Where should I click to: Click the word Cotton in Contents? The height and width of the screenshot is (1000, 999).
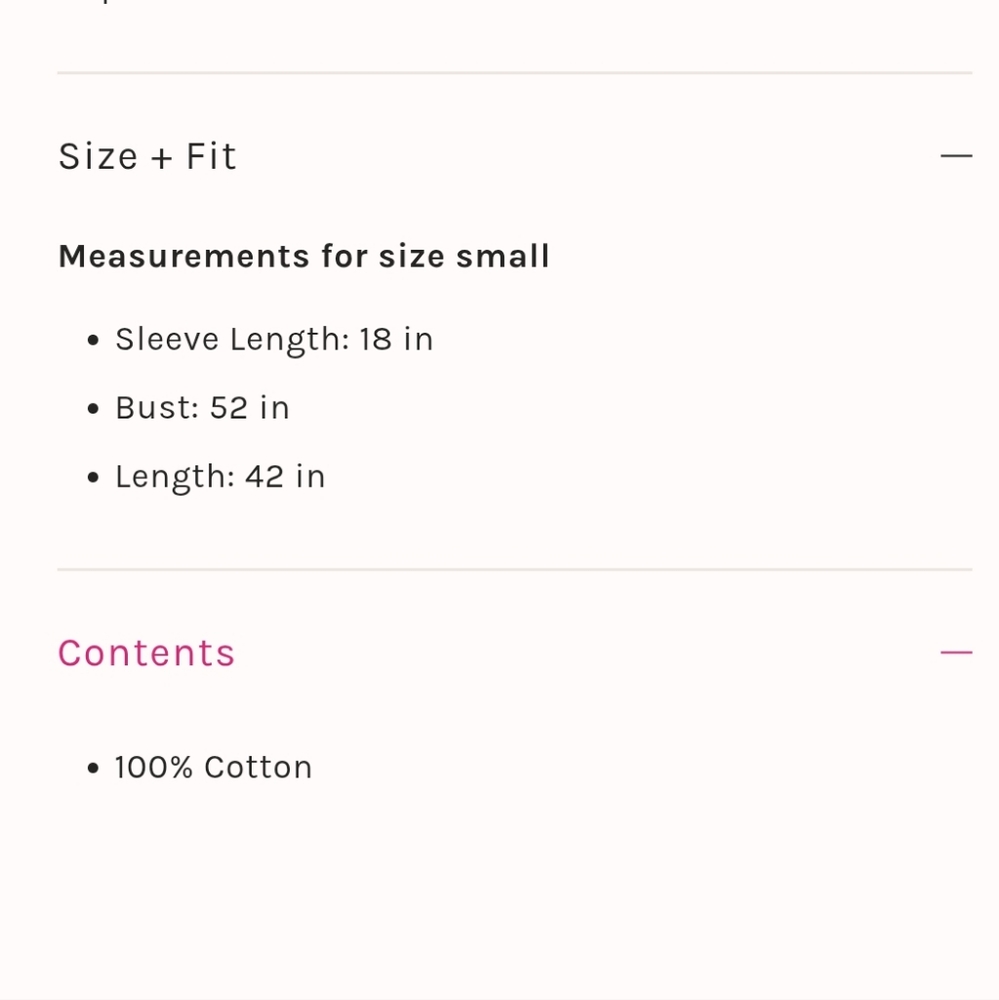[x=258, y=767]
